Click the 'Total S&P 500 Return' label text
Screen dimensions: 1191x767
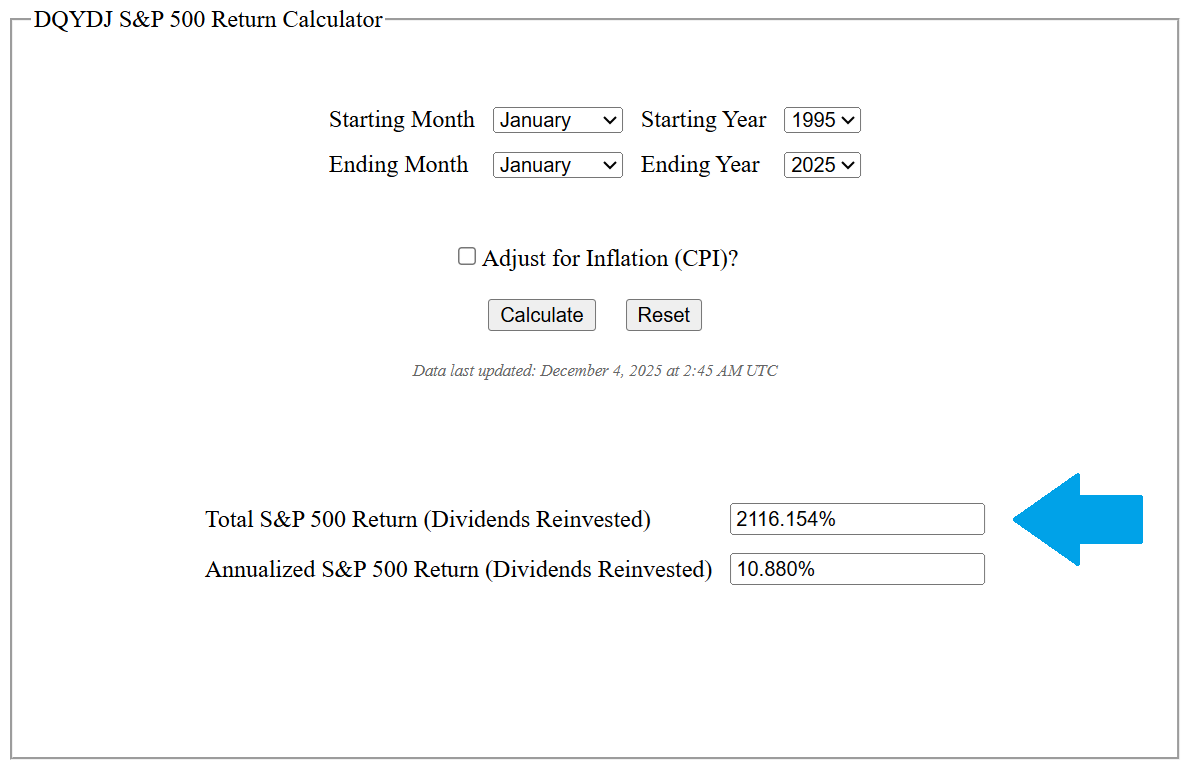428,520
